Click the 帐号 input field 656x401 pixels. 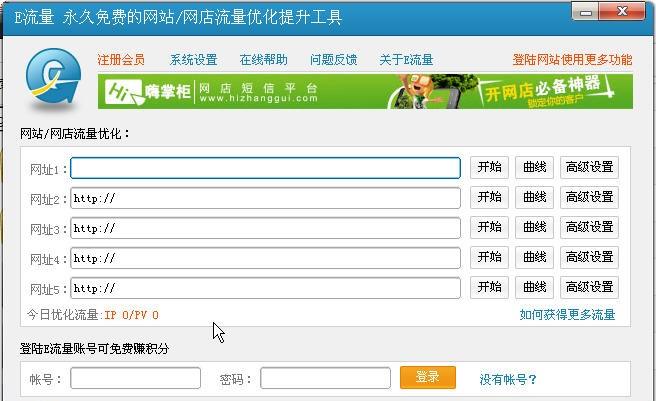(x=135, y=379)
